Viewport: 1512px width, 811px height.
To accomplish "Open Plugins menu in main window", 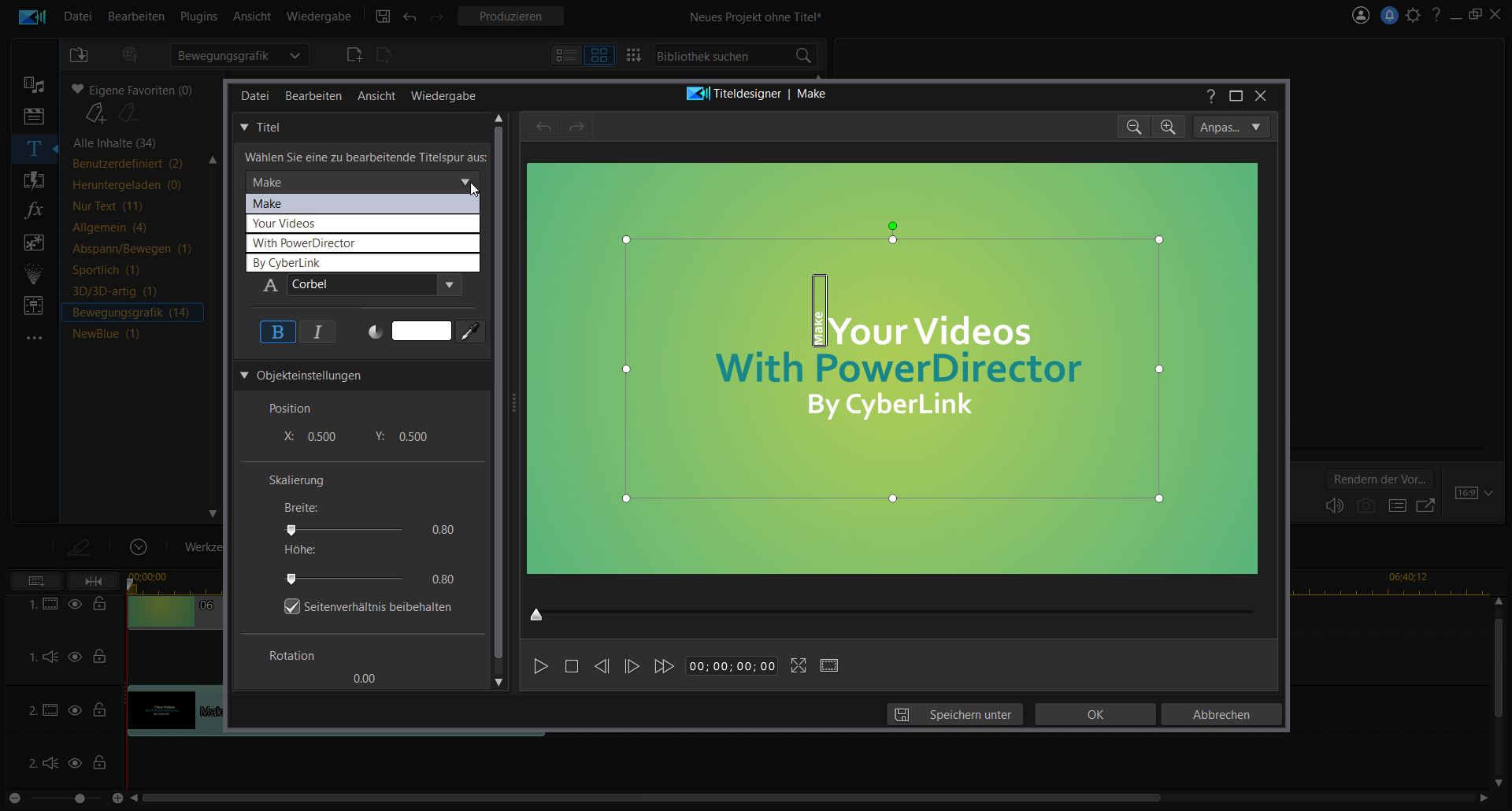I will point(198,17).
